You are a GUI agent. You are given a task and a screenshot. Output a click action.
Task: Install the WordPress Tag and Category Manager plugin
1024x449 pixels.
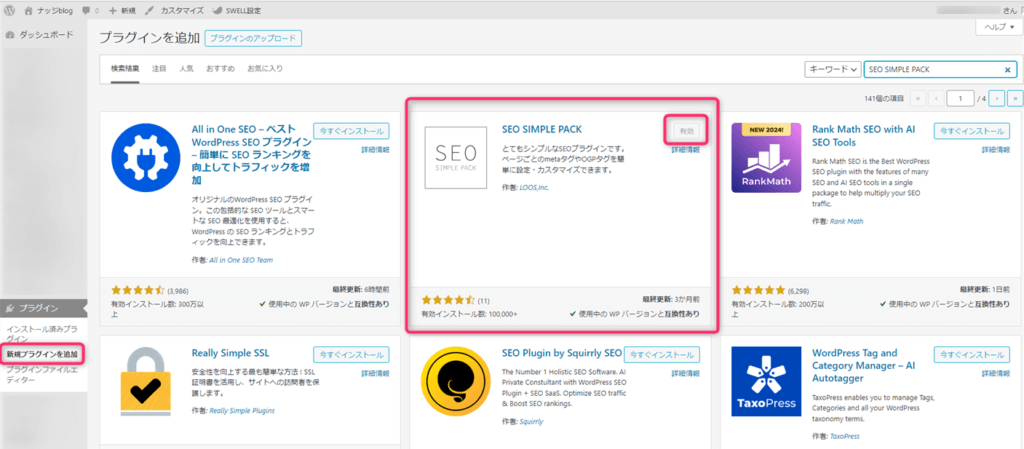click(972, 355)
